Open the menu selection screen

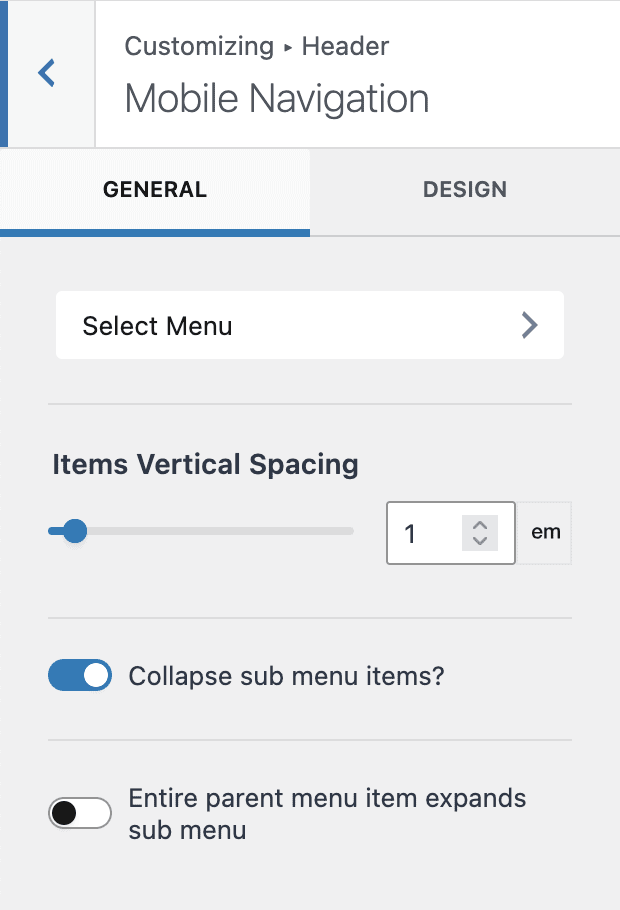[x=310, y=325]
